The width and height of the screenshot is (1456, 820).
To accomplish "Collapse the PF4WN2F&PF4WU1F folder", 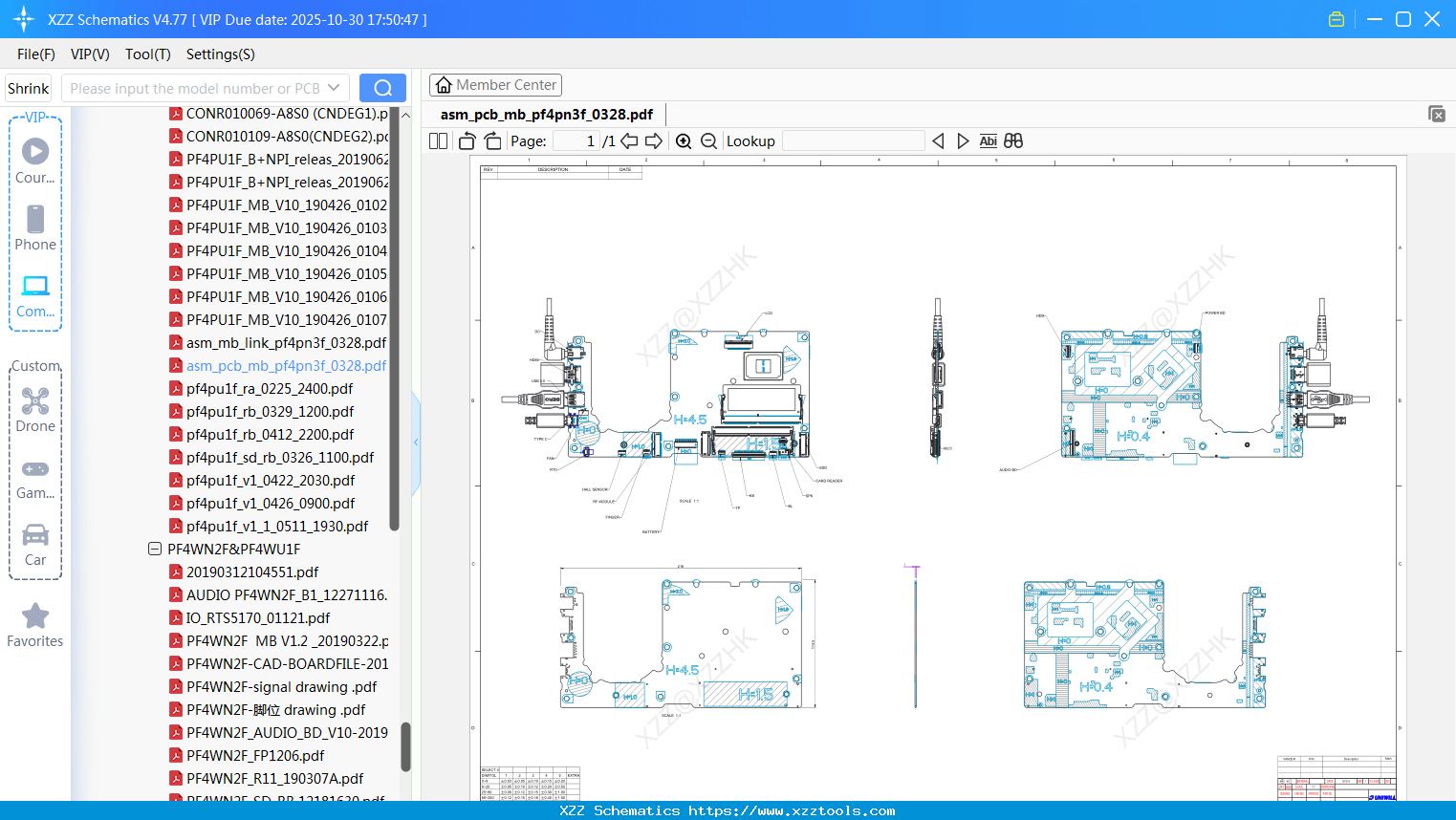I will tap(155, 549).
